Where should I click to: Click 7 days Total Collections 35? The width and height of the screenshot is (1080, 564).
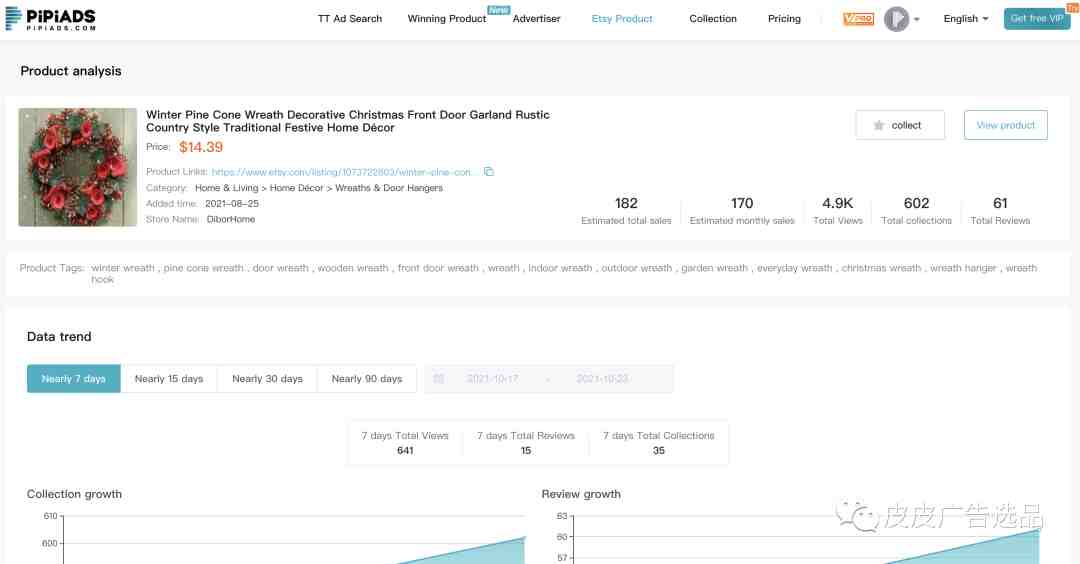pyautogui.click(x=658, y=443)
